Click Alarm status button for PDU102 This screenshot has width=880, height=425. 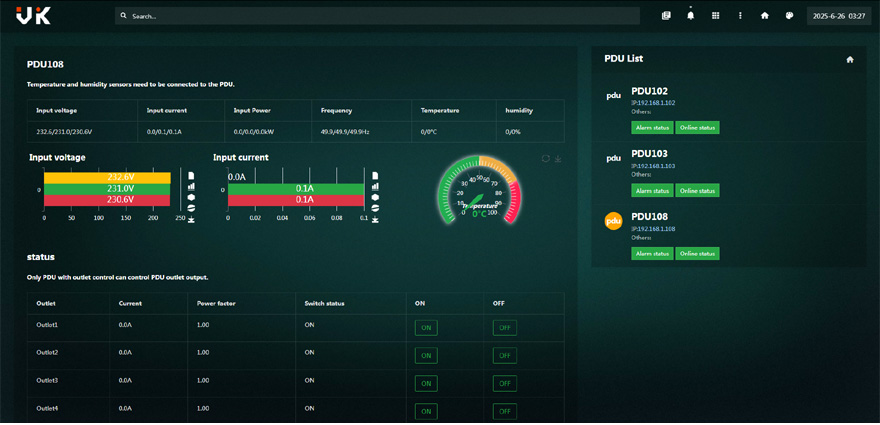(652, 128)
